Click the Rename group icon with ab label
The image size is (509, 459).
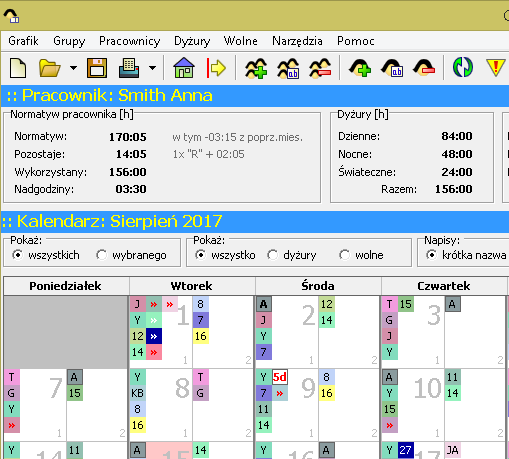click(x=288, y=68)
